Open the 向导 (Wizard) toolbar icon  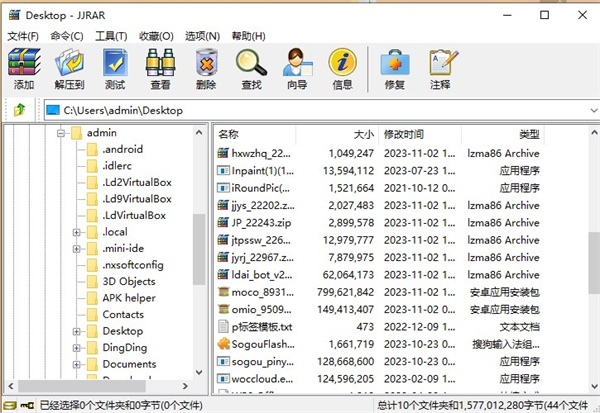(x=297, y=62)
